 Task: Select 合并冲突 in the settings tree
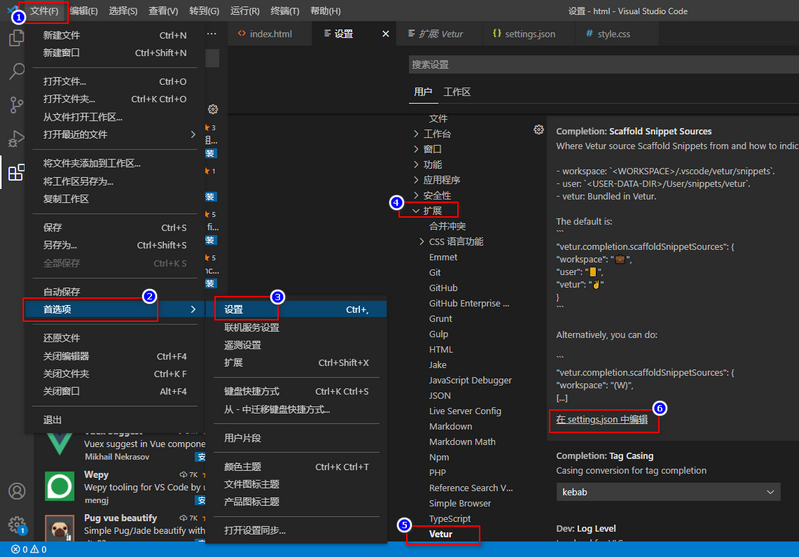(x=447, y=226)
